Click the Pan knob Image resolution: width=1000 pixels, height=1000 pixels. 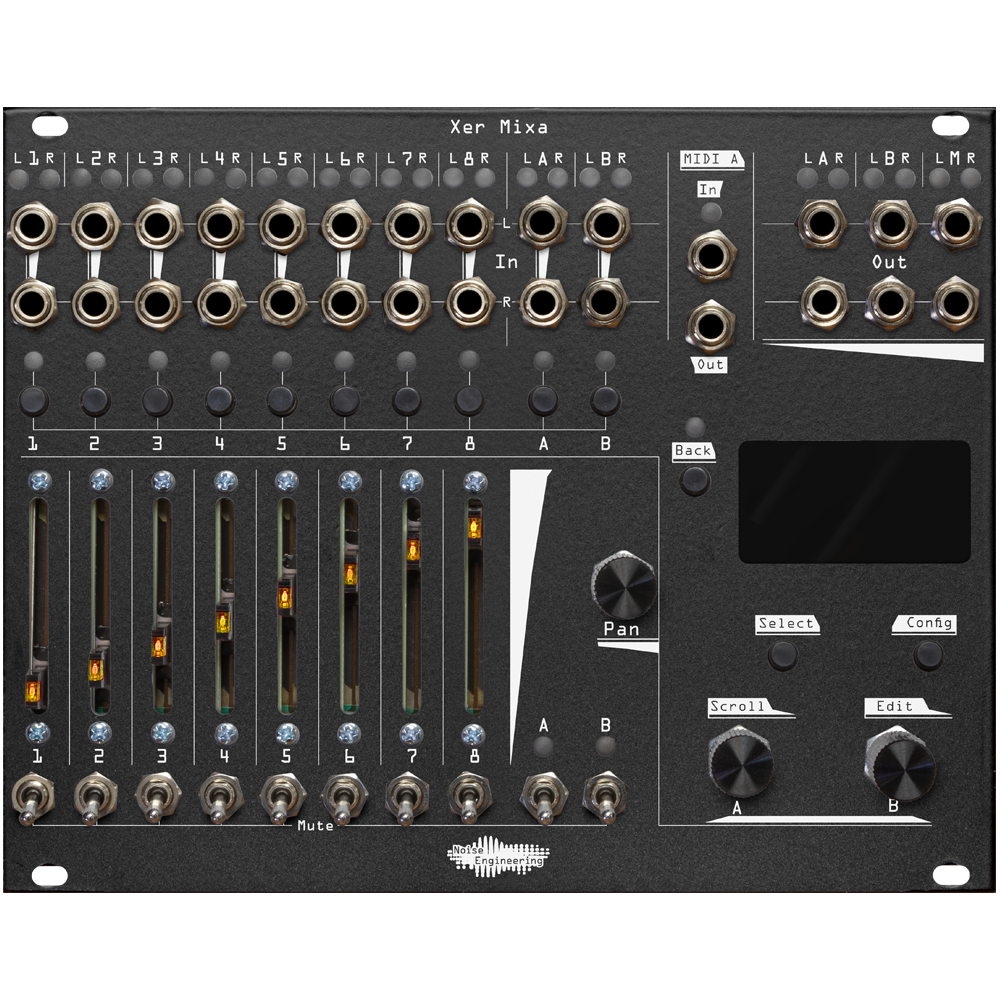tap(624, 585)
